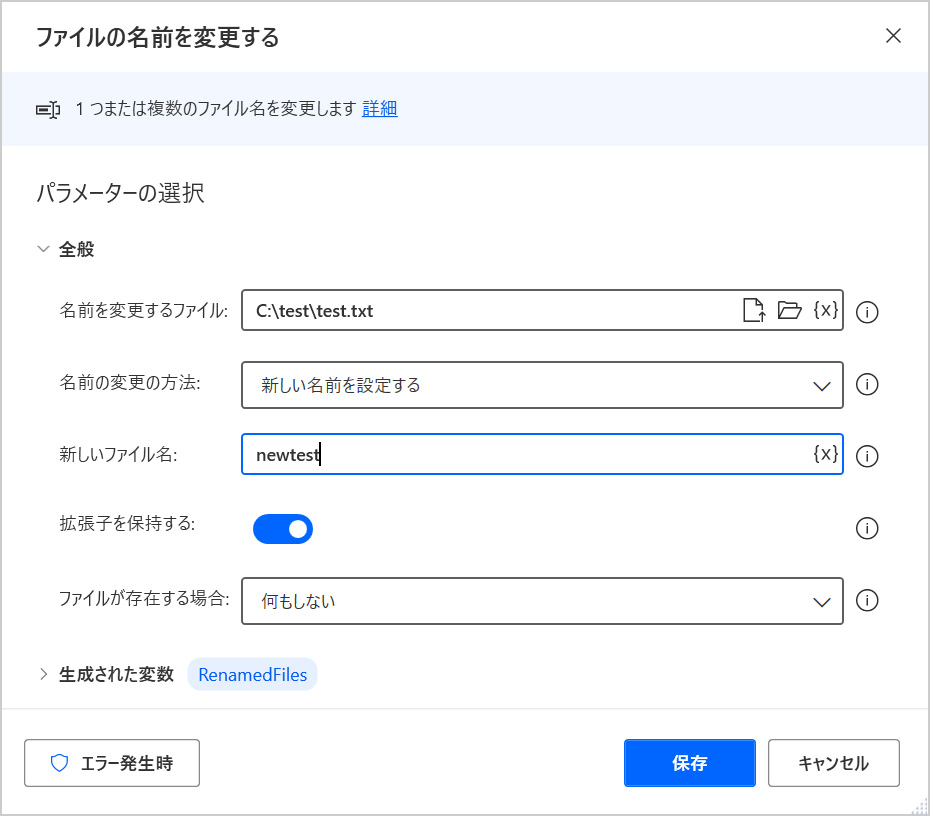The width and height of the screenshot is (930, 816).
Task: Show info for 新しいファイル名
Action: [x=868, y=456]
